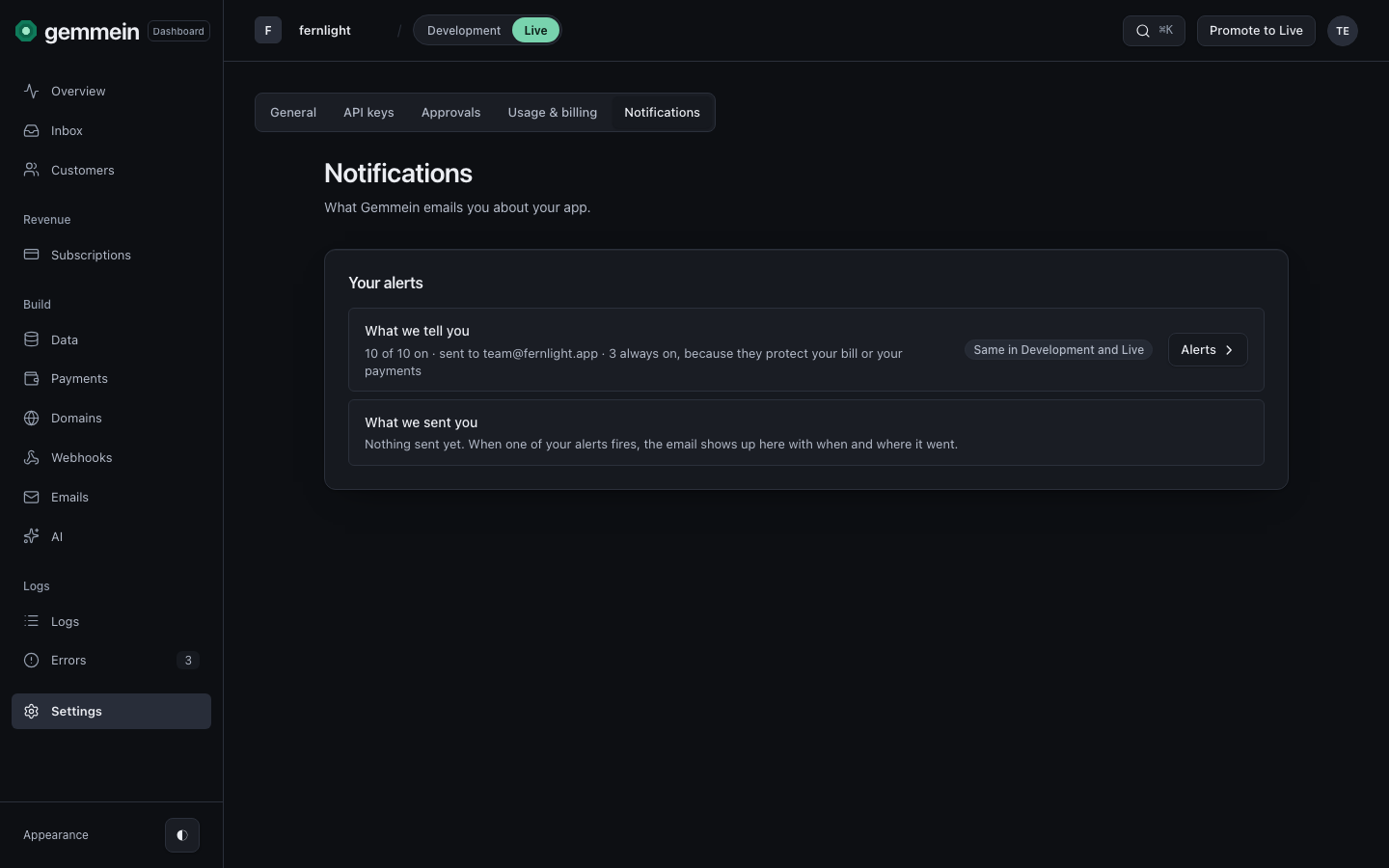Toggle the Appearance theme button

point(182,835)
